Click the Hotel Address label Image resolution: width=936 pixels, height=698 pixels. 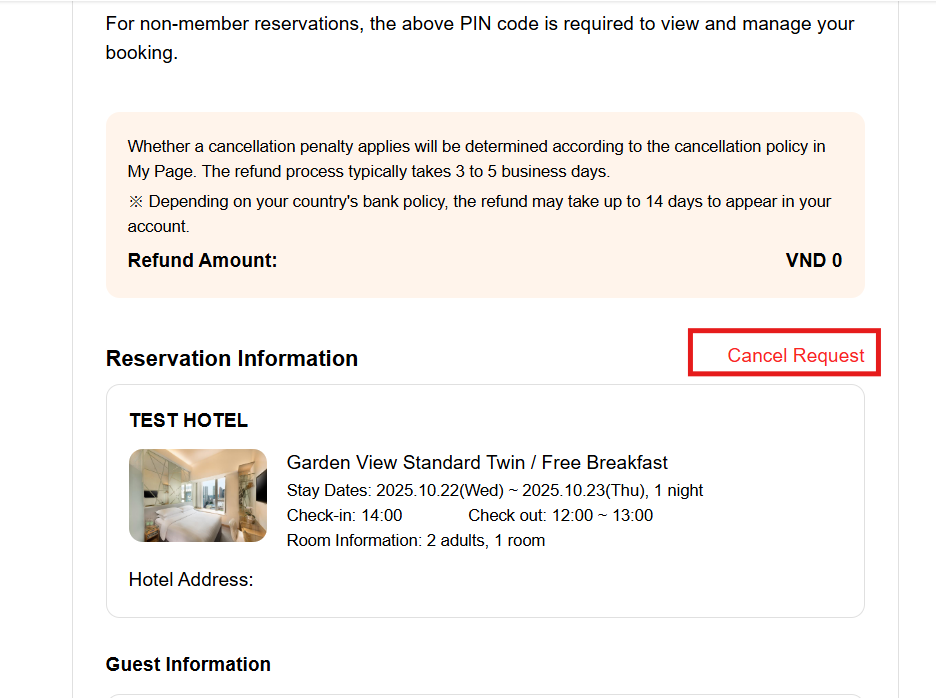pyautogui.click(x=191, y=579)
